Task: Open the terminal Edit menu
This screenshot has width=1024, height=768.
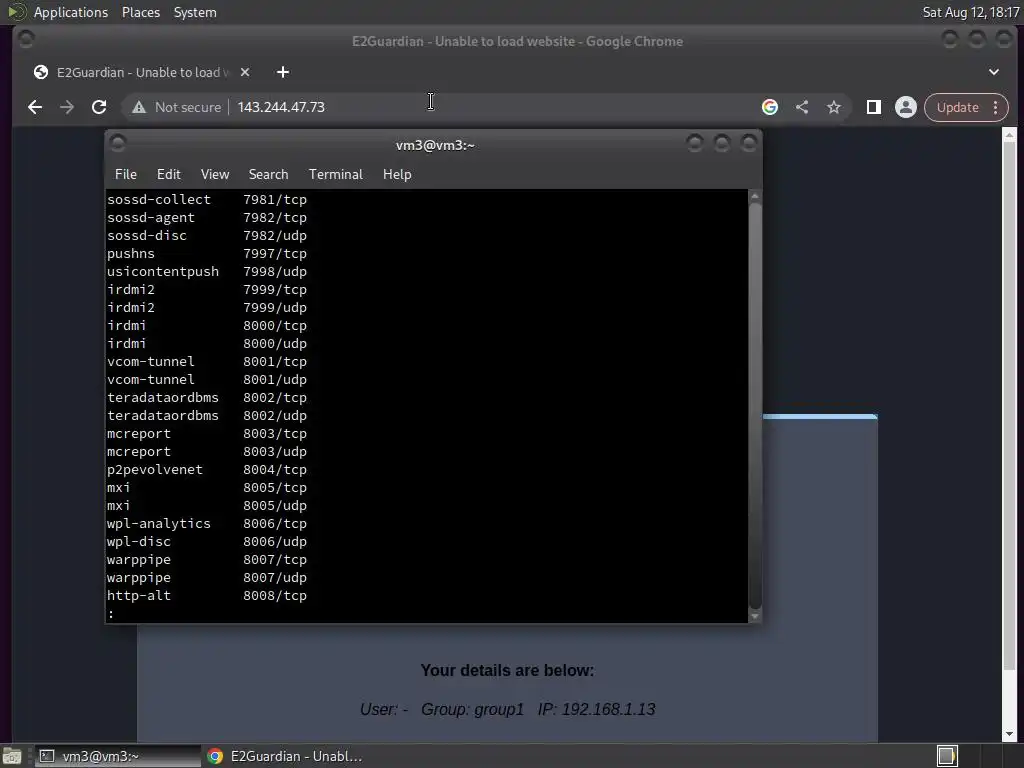Action: pyautogui.click(x=168, y=174)
